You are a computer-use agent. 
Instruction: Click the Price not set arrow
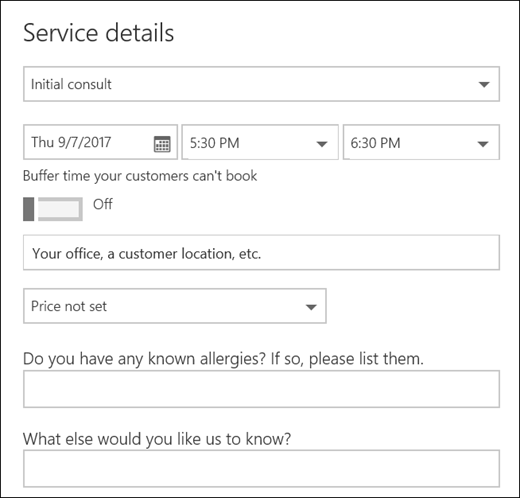coord(311,307)
